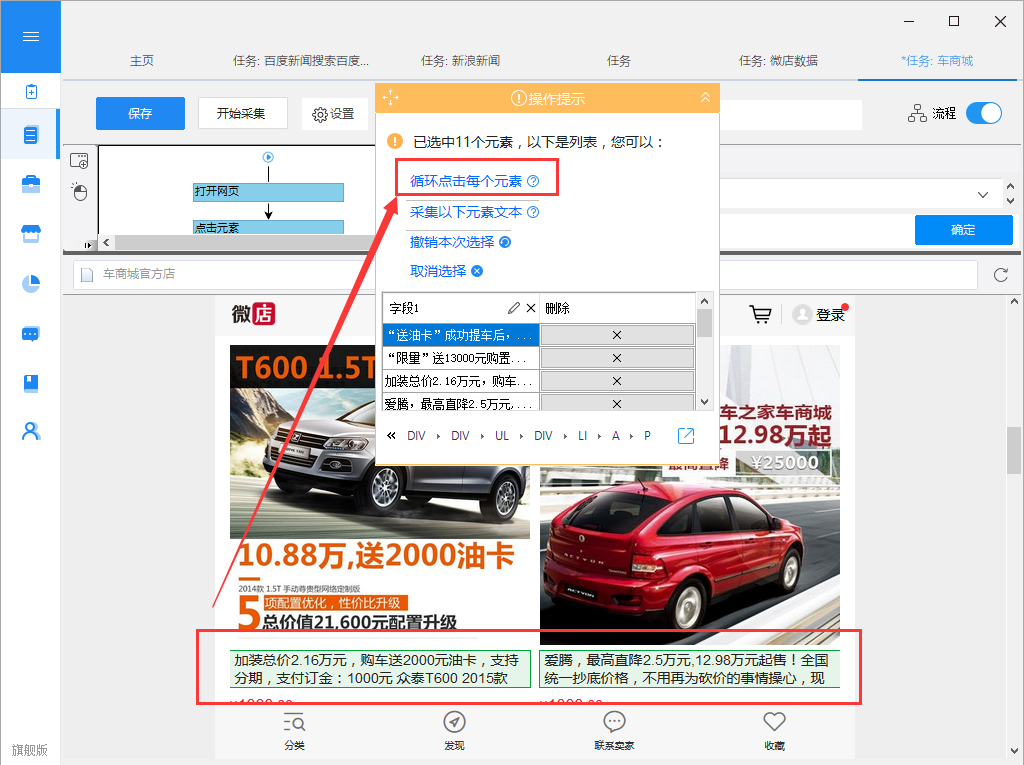Delete the “送油卡” row with its X button
This screenshot has height=765, width=1024.
click(x=617, y=335)
